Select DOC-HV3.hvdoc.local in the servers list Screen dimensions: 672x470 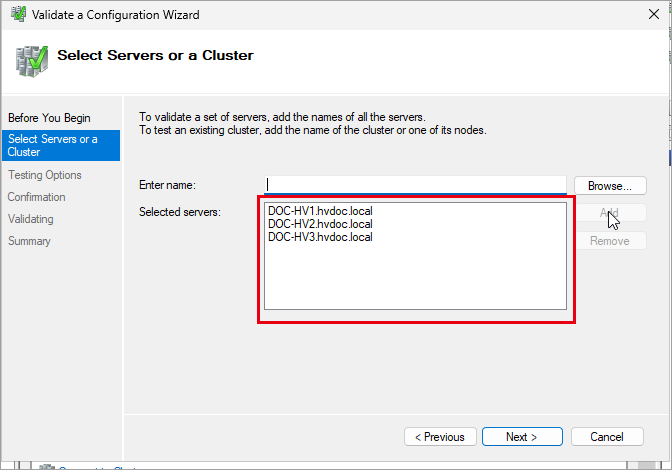tap(320, 237)
